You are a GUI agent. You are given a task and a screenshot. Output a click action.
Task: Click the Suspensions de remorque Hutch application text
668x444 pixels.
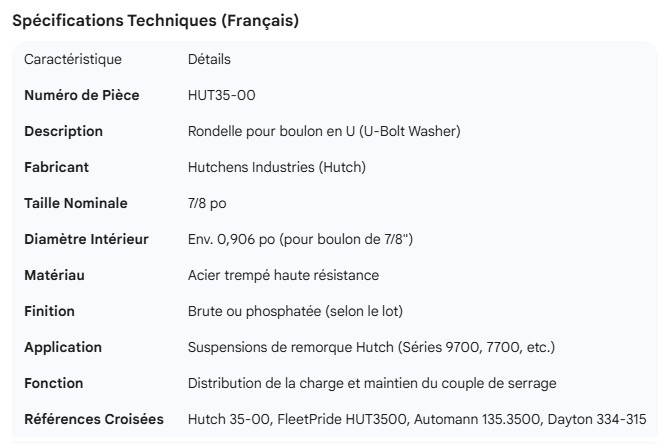pos(371,347)
